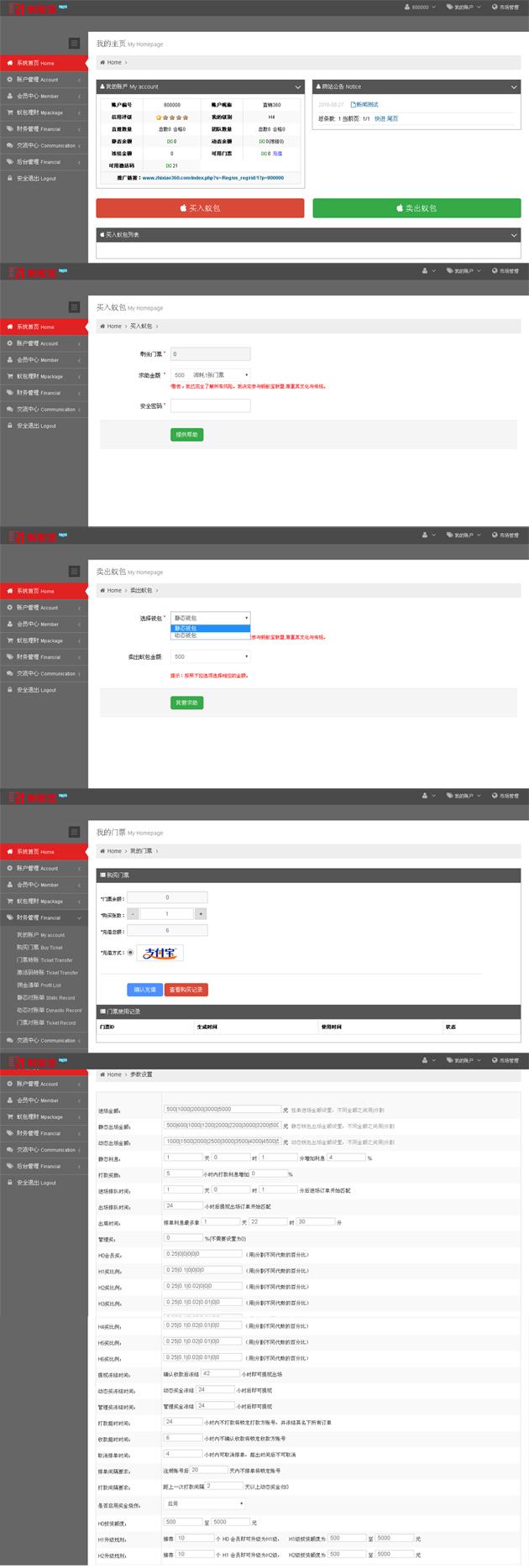The width and height of the screenshot is (529, 1568).
Task: Click 查看购买记录 red button
Action: click(x=186, y=989)
